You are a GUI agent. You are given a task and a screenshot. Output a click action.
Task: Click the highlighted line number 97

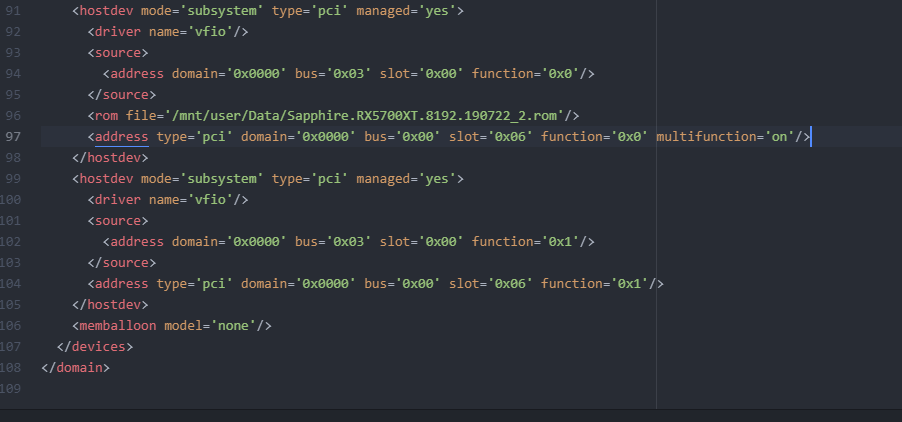[13, 137]
